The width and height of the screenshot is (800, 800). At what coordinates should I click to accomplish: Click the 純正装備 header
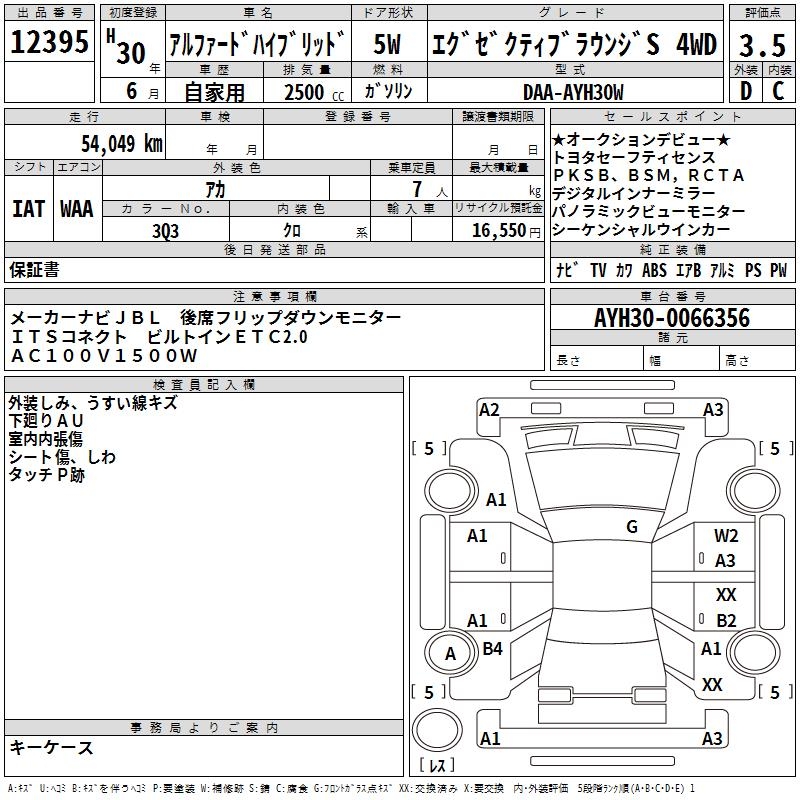coord(672,249)
